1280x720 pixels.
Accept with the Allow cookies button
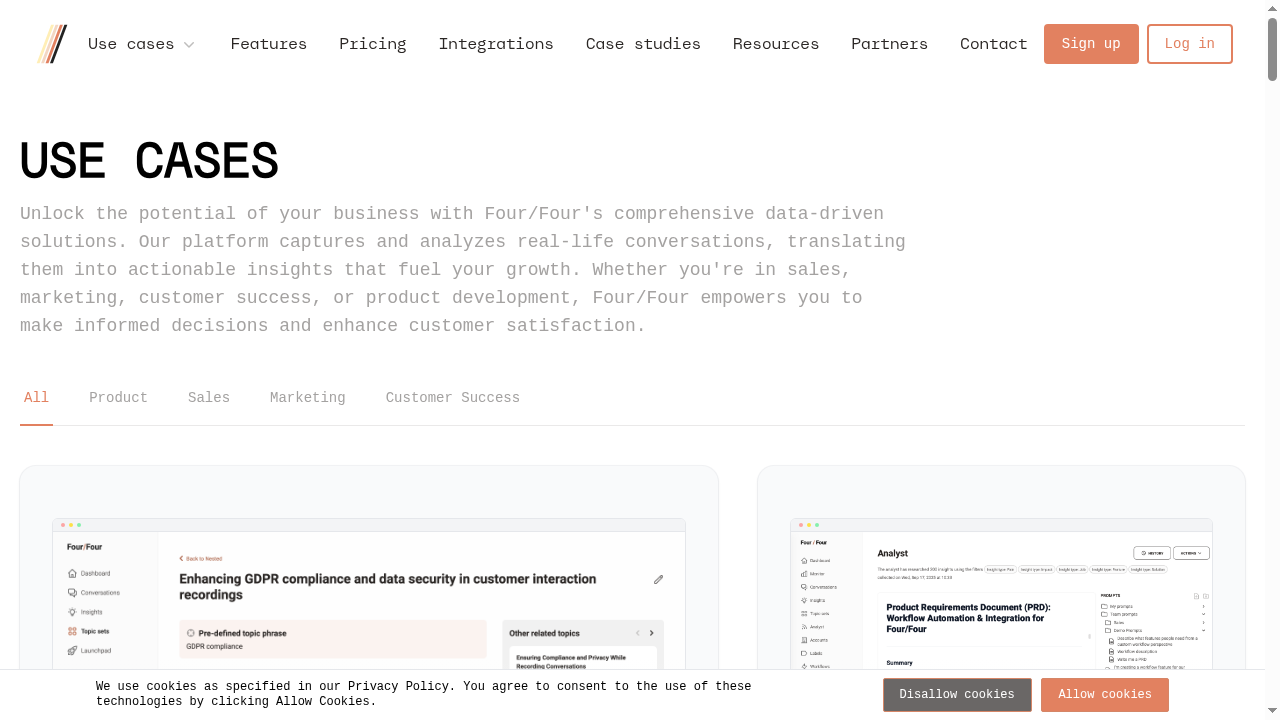1105,695
